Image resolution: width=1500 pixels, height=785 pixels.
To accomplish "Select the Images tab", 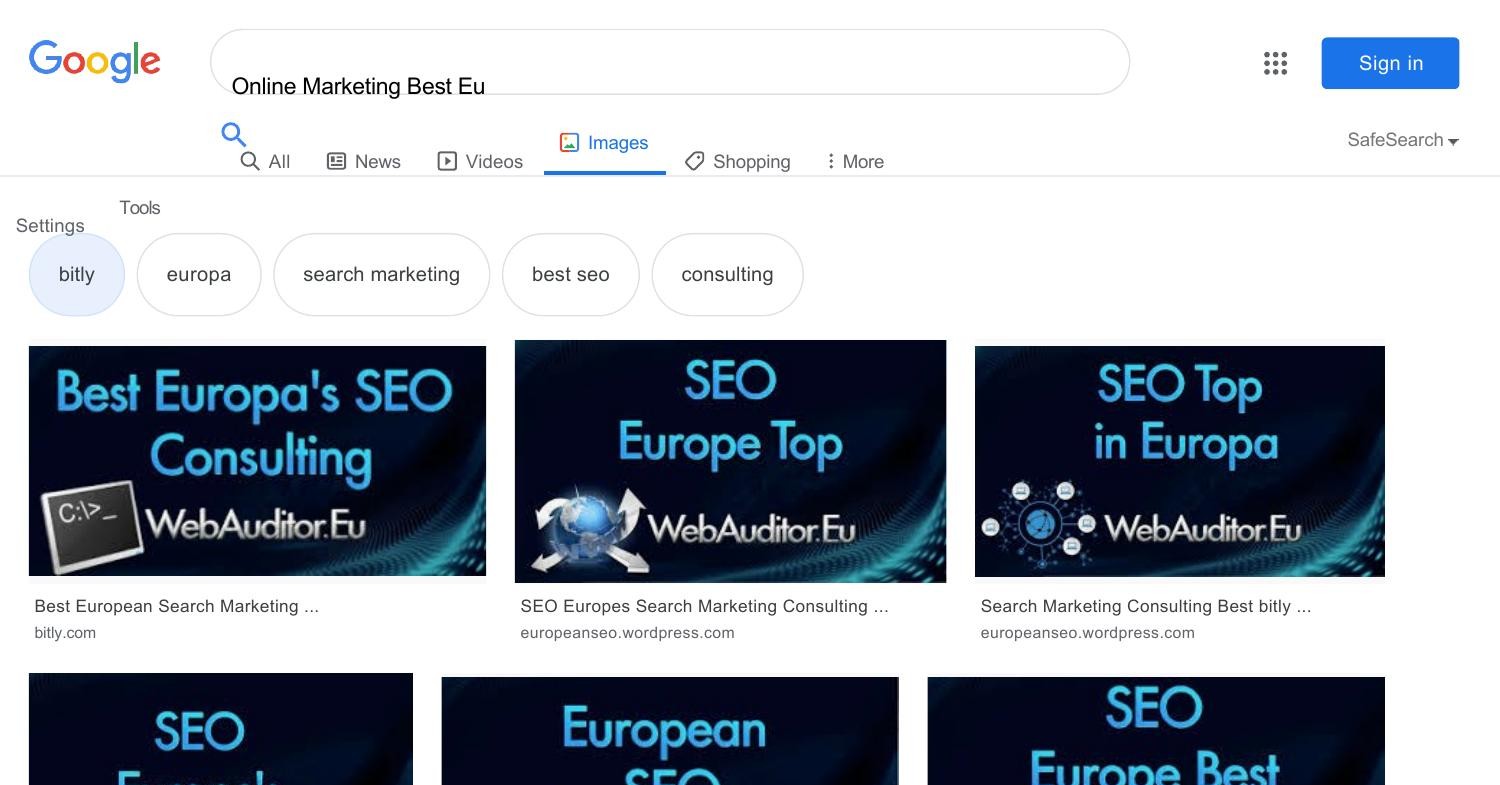I will pyautogui.click(x=604, y=143).
